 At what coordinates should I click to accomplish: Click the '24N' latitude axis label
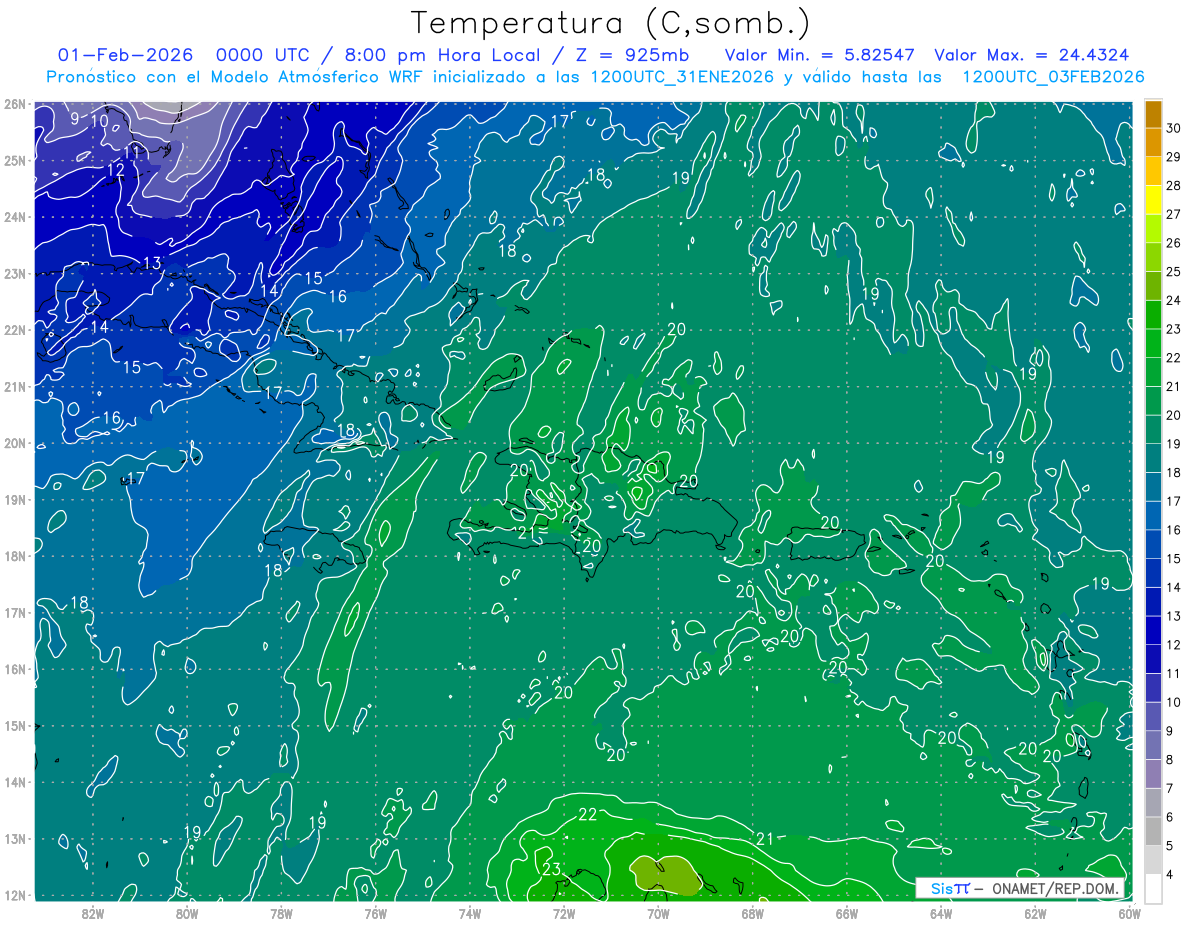(x=14, y=216)
